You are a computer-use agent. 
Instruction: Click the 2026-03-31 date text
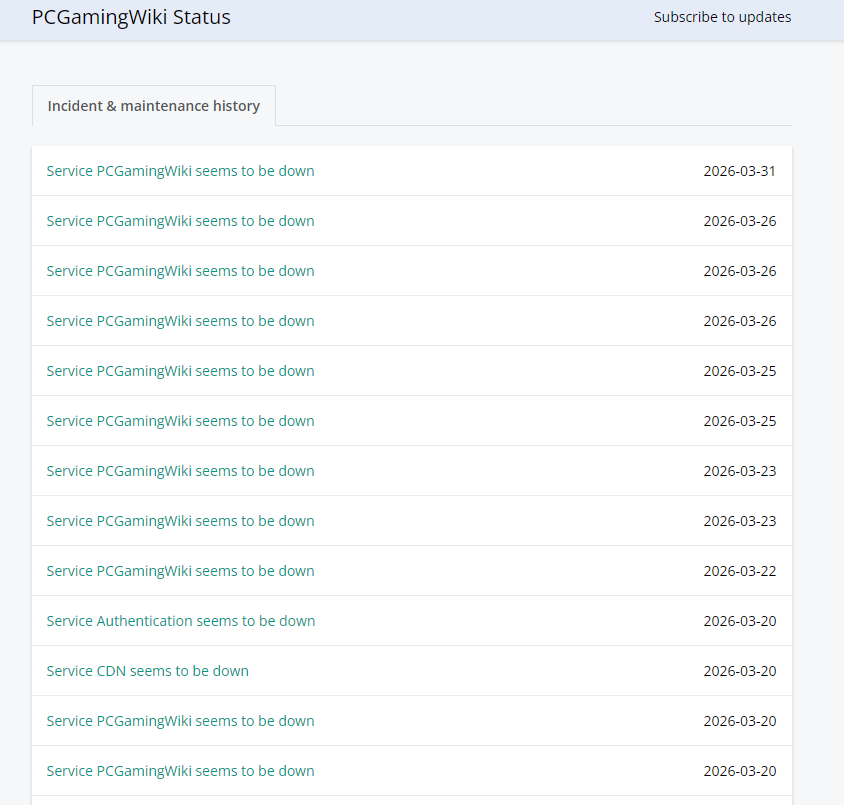pos(740,171)
